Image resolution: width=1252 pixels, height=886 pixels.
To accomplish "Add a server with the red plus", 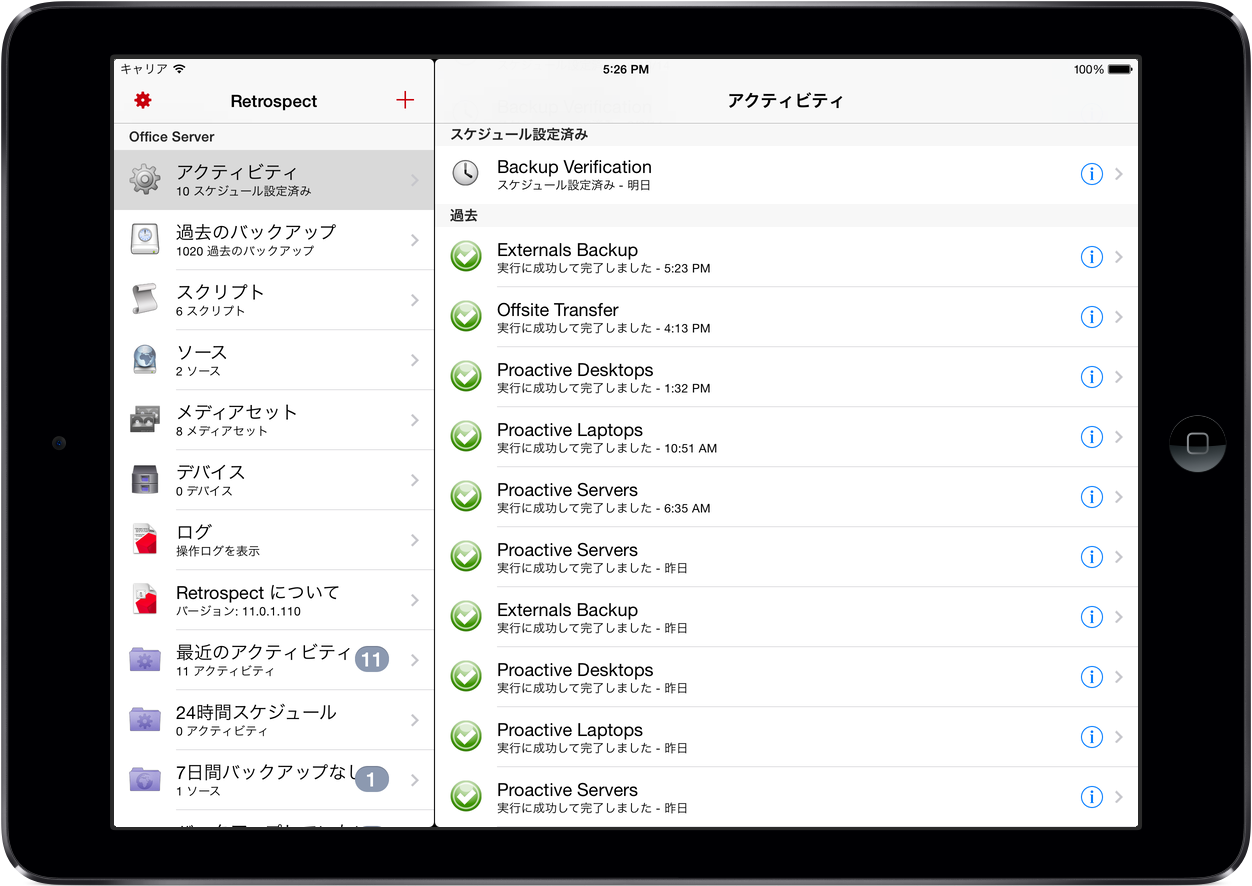I will [405, 100].
